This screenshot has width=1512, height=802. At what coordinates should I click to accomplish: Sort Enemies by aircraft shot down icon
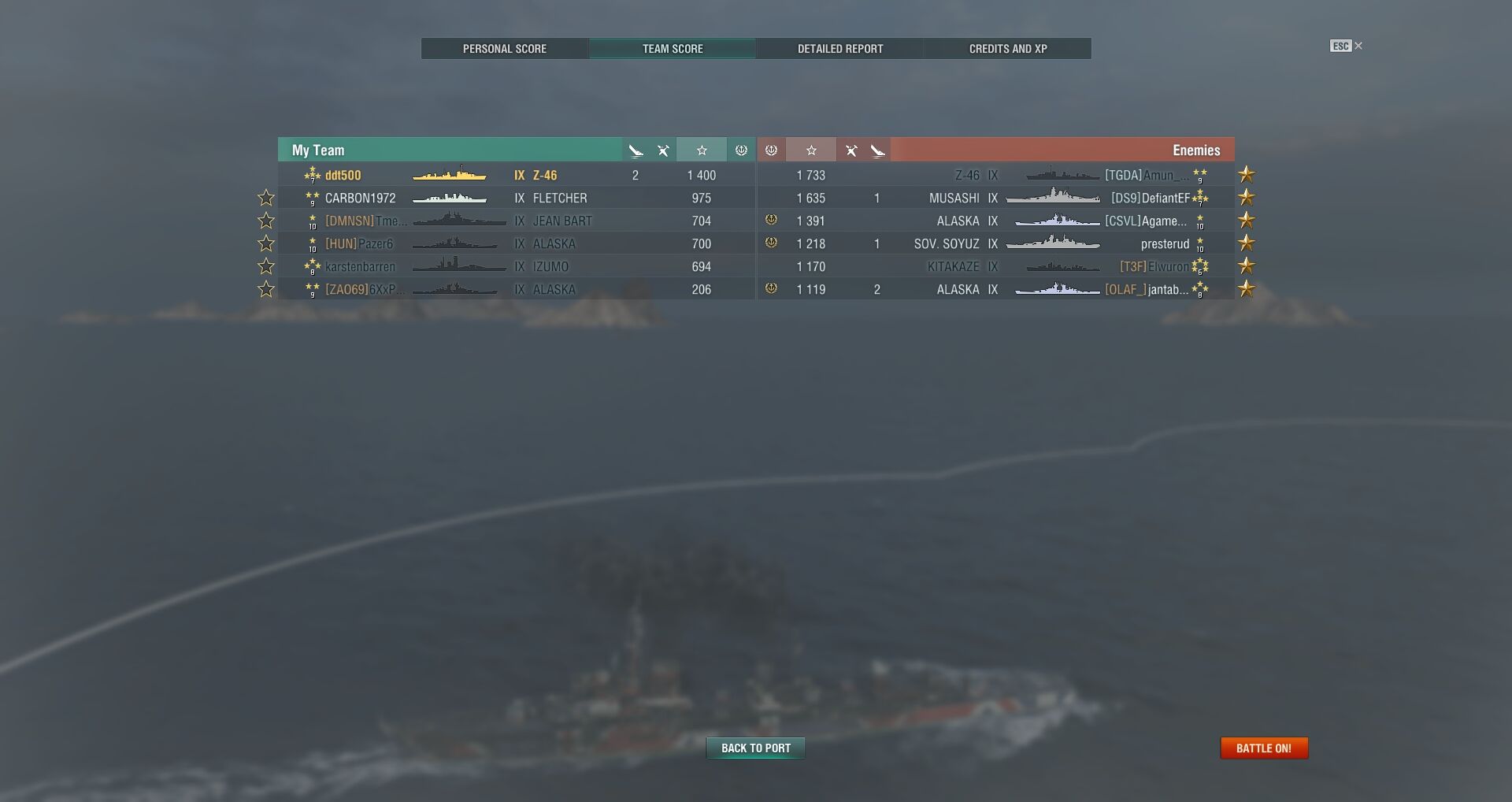(850, 150)
